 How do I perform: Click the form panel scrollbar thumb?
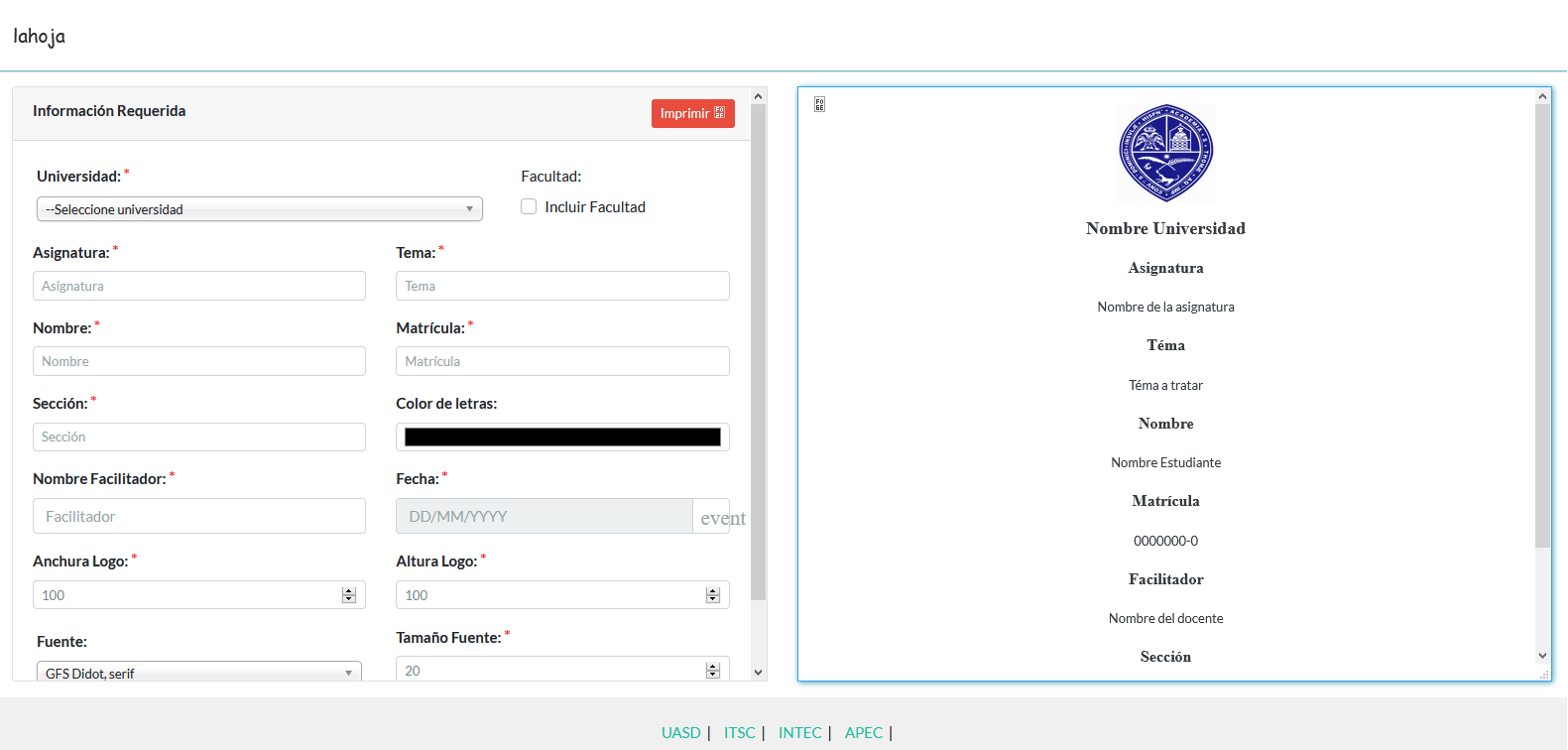click(759, 352)
